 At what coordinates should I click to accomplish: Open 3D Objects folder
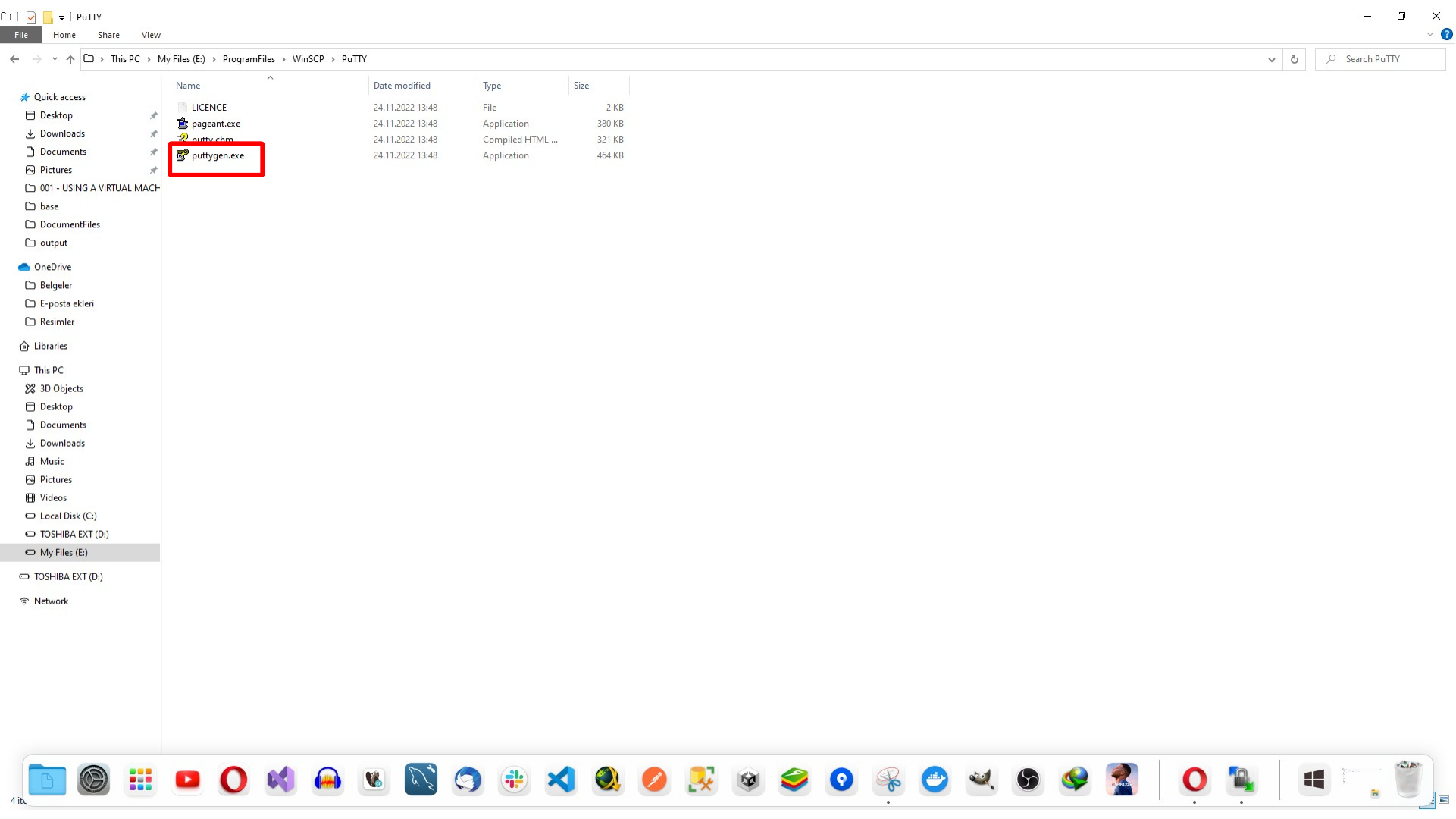pos(61,388)
